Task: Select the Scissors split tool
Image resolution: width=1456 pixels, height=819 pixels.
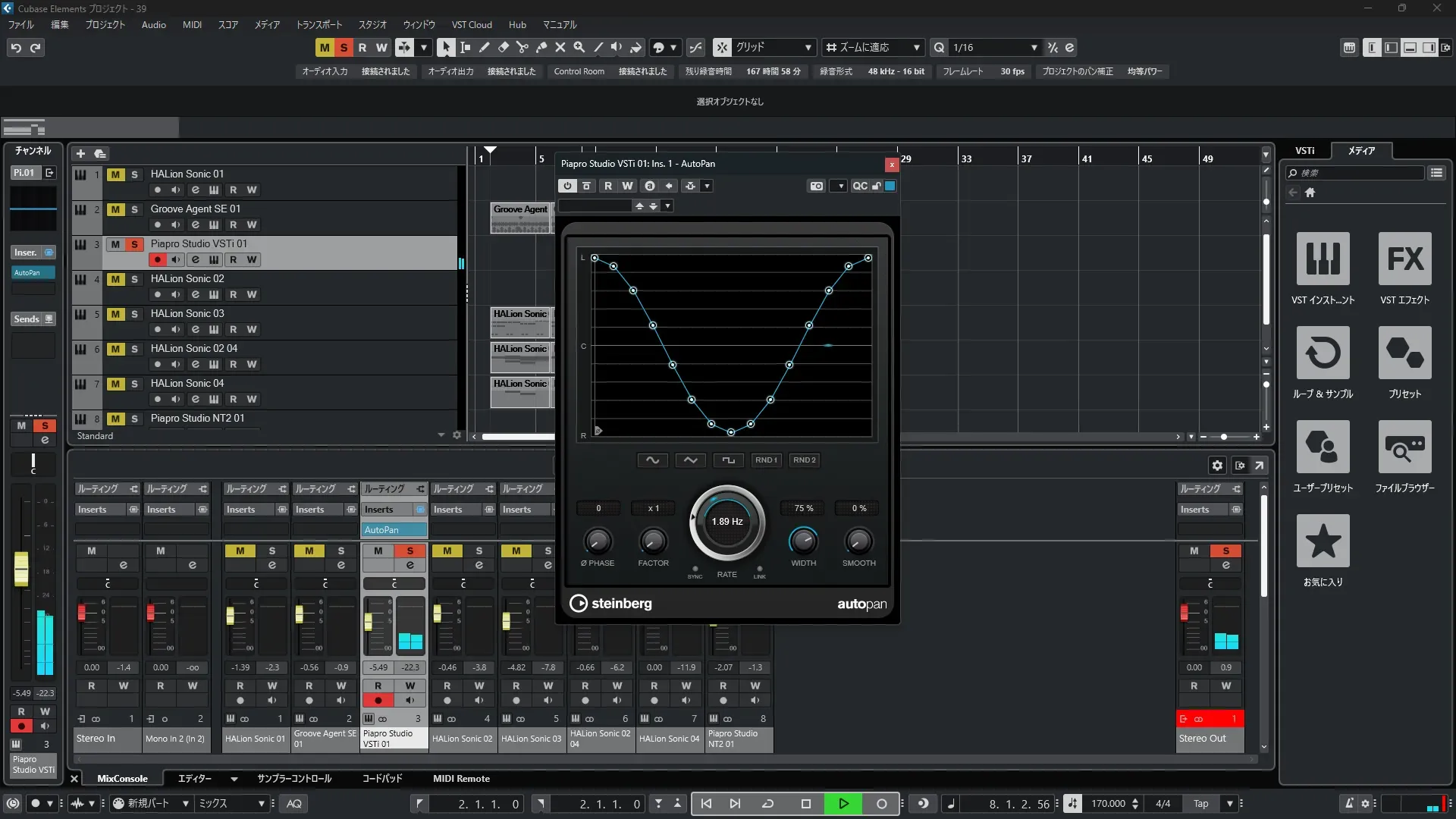Action: [522, 47]
